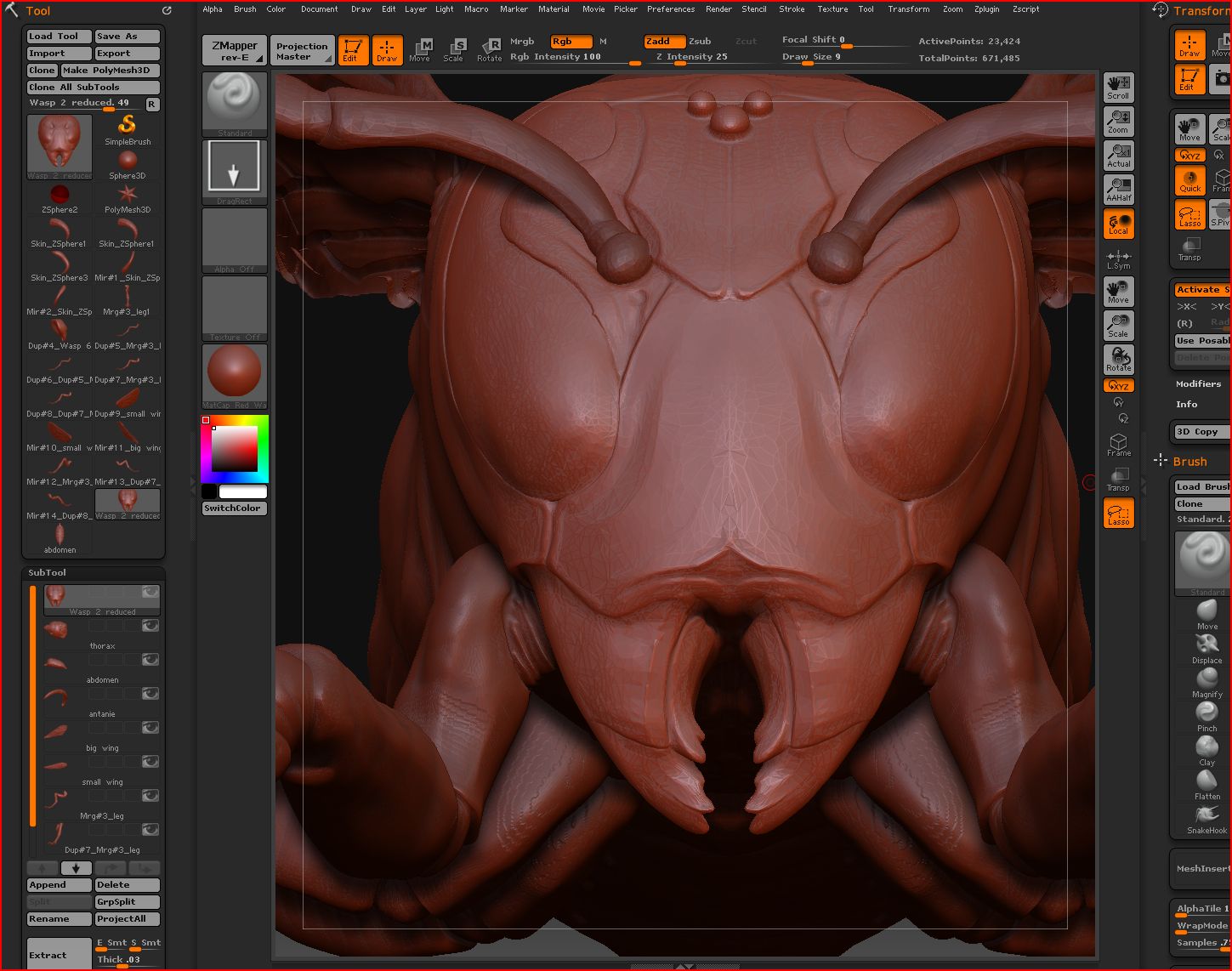1232x971 pixels.
Task: Click the Frame icon beside the canvas
Action: 1118,444
